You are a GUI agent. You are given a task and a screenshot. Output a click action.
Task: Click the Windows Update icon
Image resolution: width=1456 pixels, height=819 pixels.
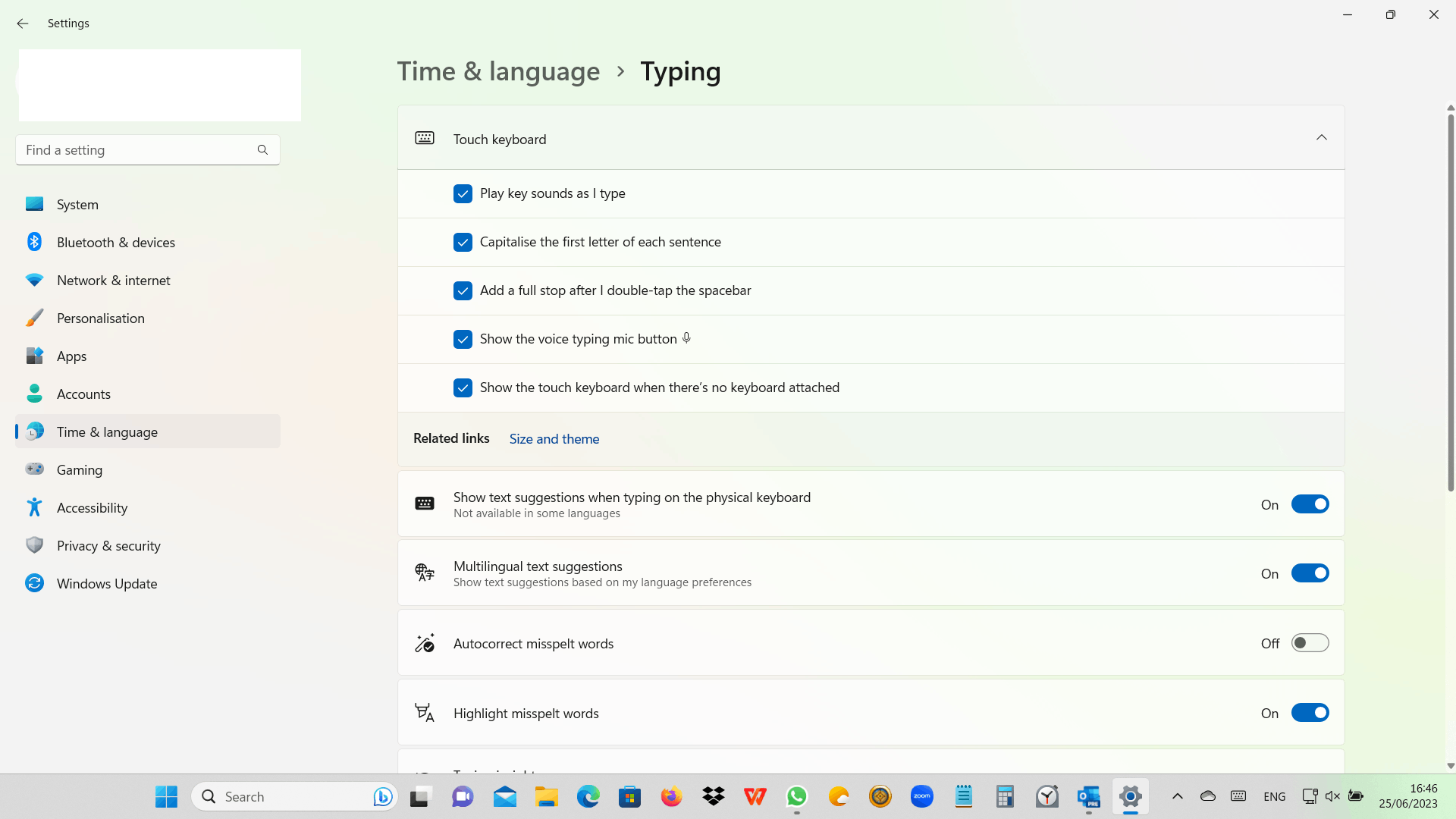(34, 583)
